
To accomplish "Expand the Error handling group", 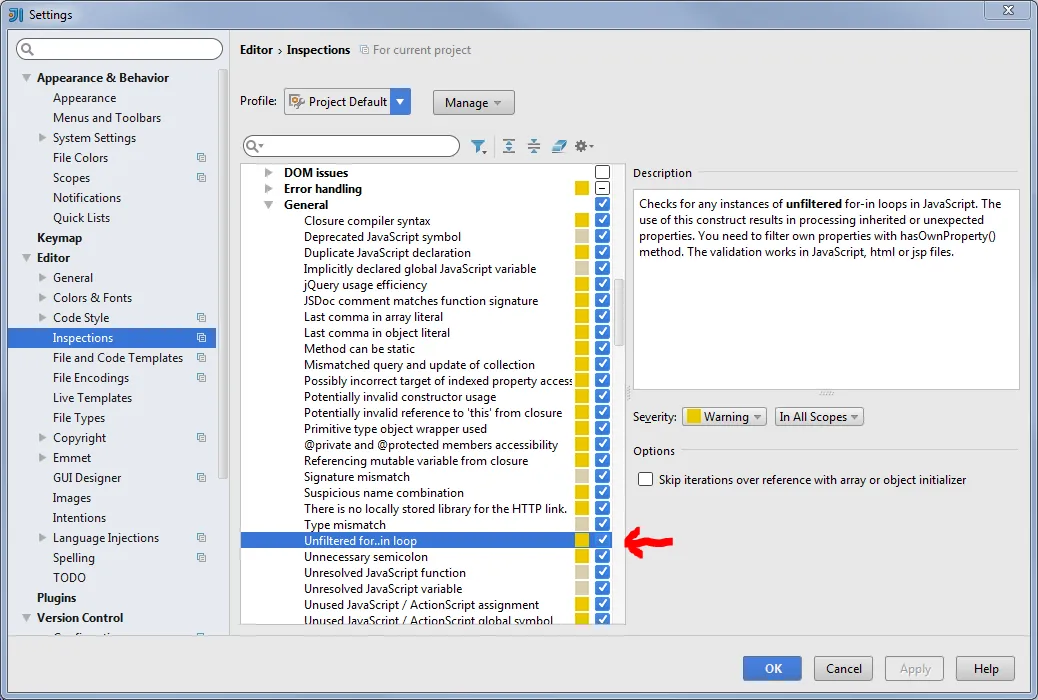I will click(x=268, y=189).
